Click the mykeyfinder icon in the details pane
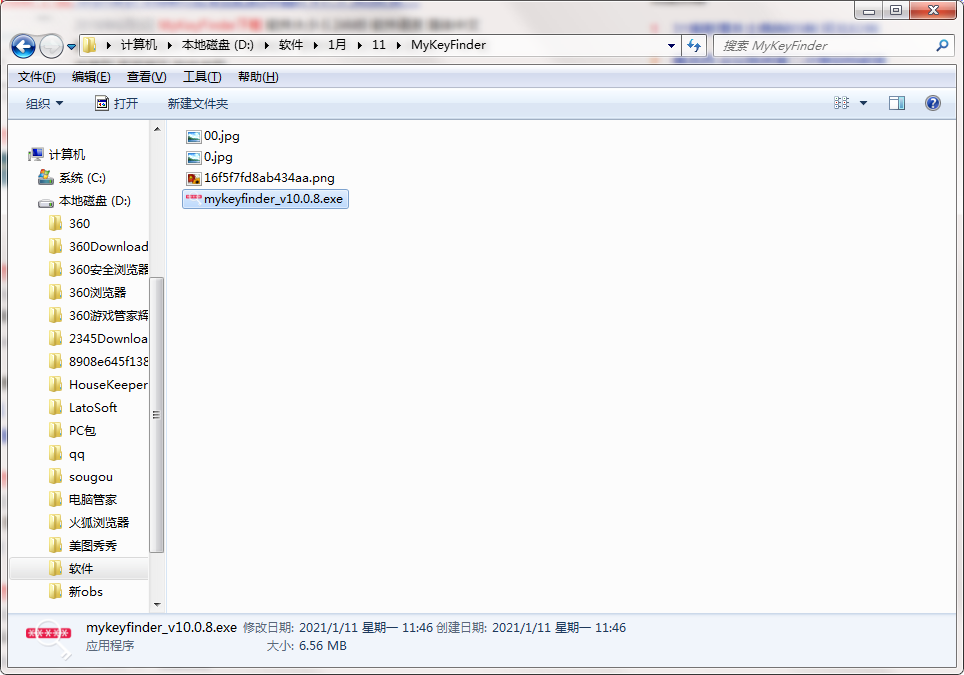This screenshot has width=964, height=675. pyautogui.click(x=47, y=636)
